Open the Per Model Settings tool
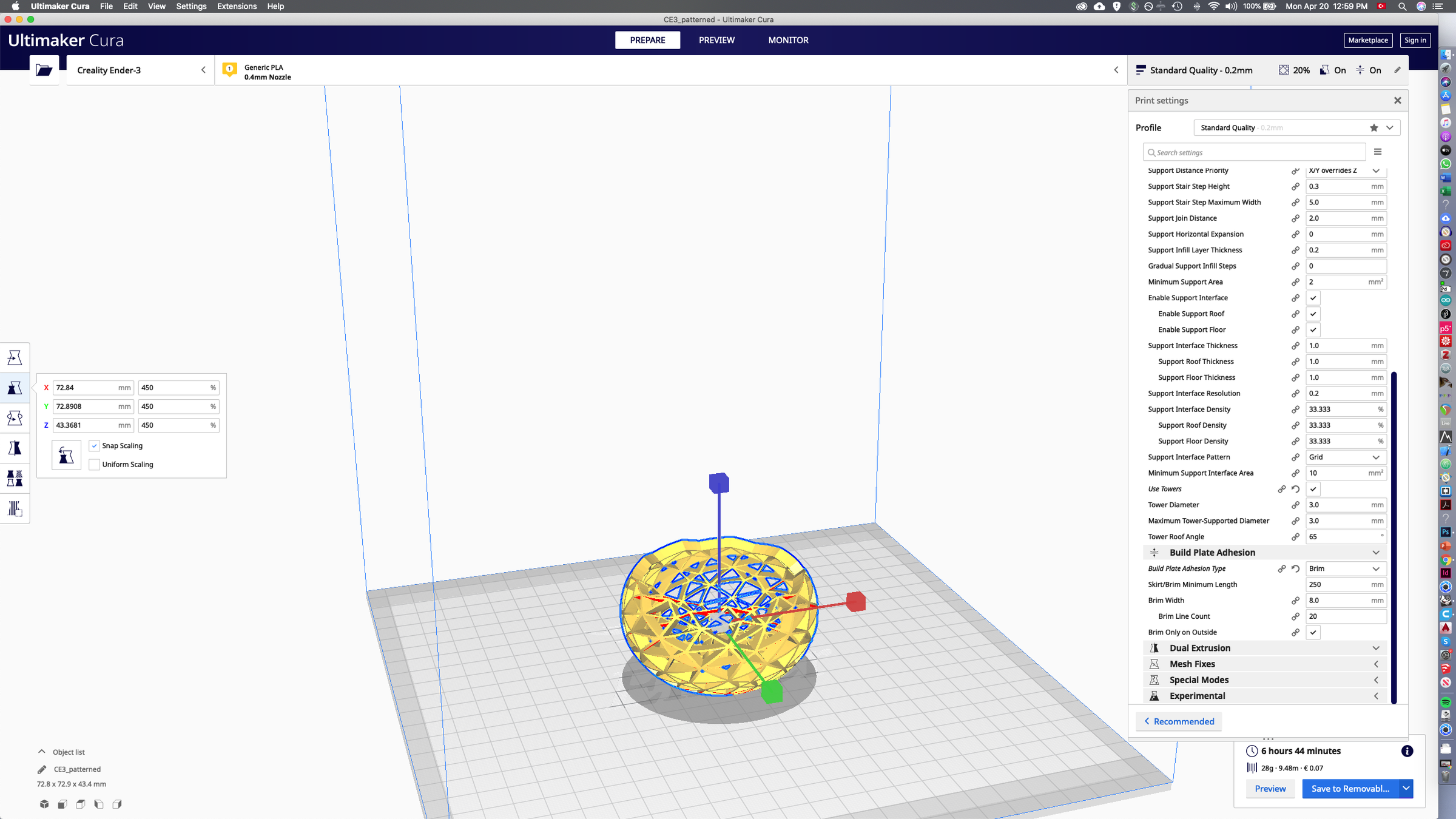This screenshot has width=1456, height=819. [x=15, y=478]
